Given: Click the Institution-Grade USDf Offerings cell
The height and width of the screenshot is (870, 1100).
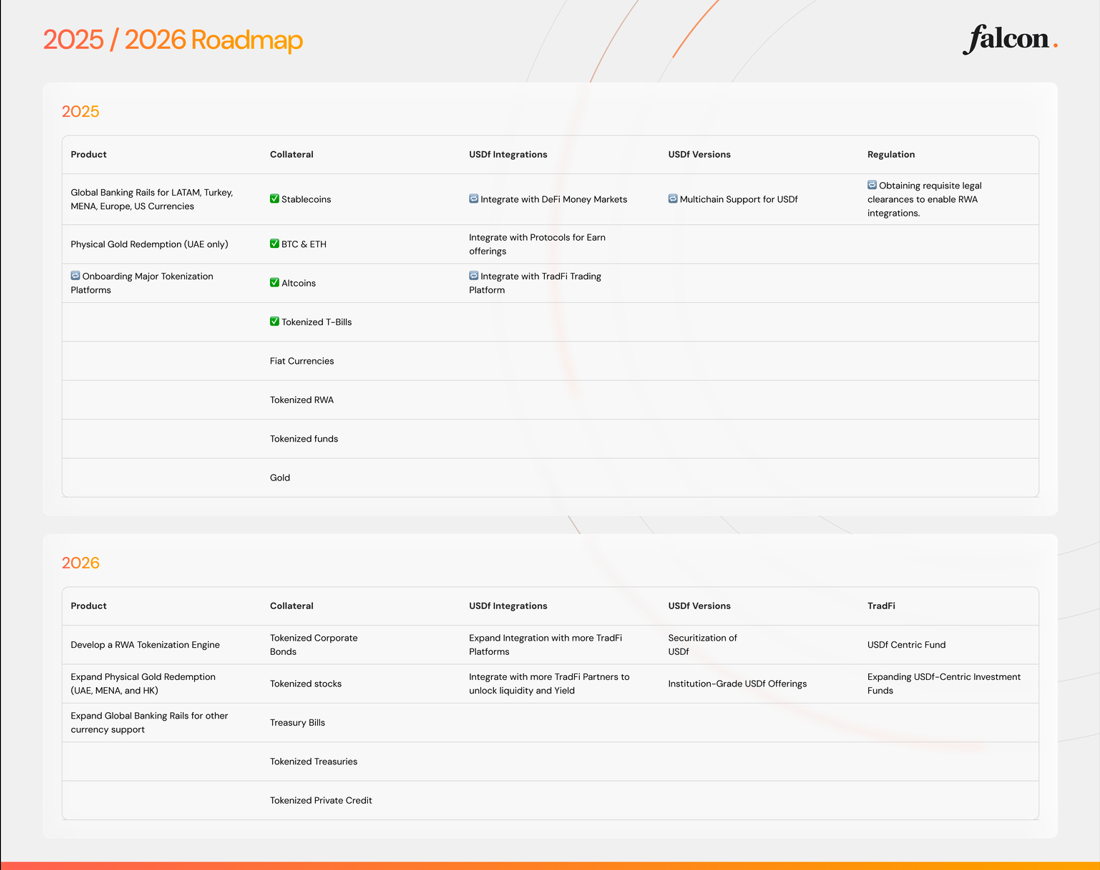Looking at the screenshot, I should pos(737,684).
